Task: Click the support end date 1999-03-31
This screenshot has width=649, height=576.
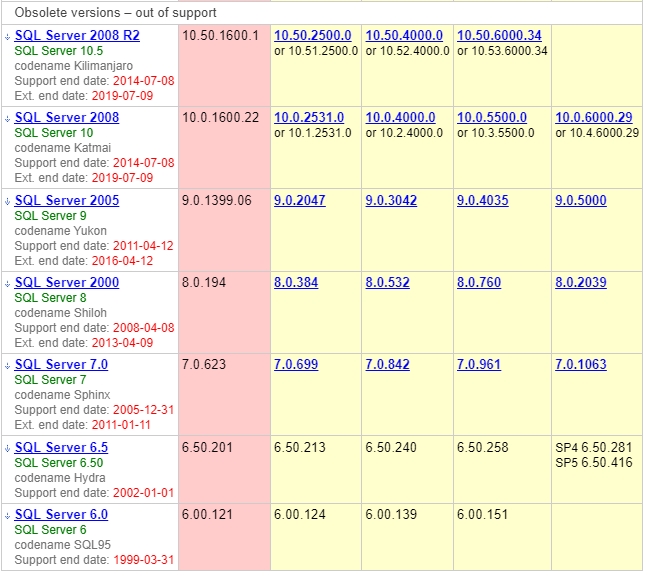Action: [143, 559]
